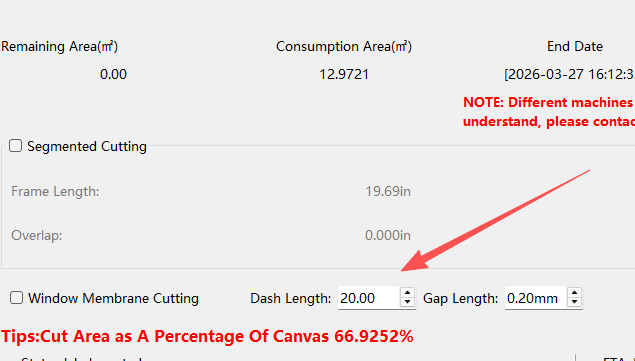Select the Window Membrane Cutting label text
635x361 pixels.
click(113, 298)
